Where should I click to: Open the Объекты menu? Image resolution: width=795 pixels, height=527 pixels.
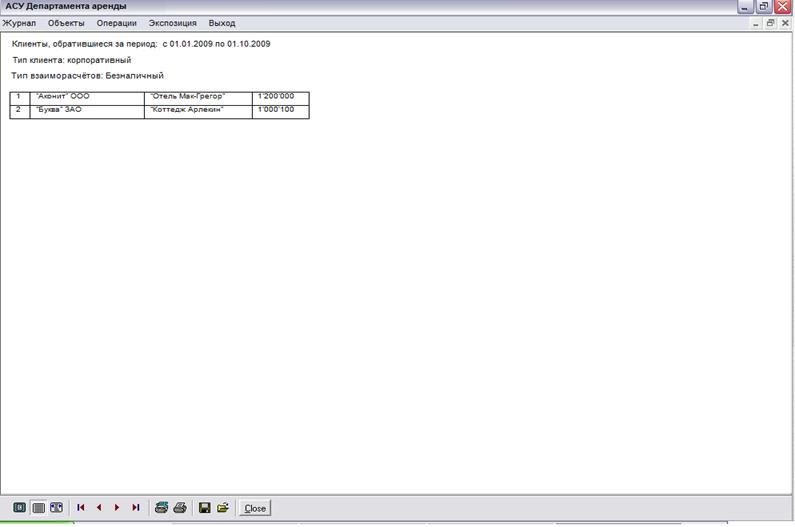point(66,23)
